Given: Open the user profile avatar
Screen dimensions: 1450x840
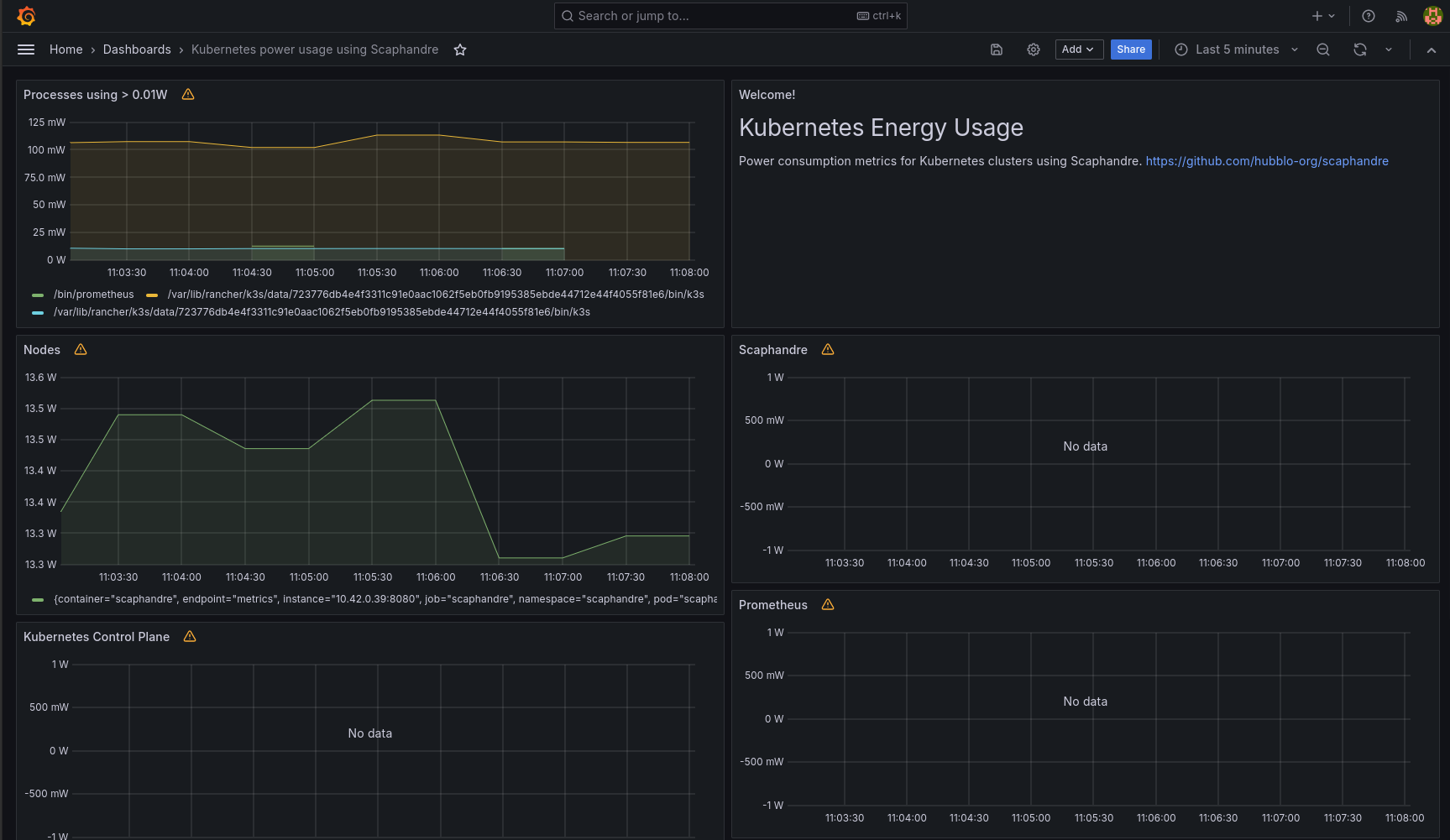Looking at the screenshot, I should (x=1433, y=16).
